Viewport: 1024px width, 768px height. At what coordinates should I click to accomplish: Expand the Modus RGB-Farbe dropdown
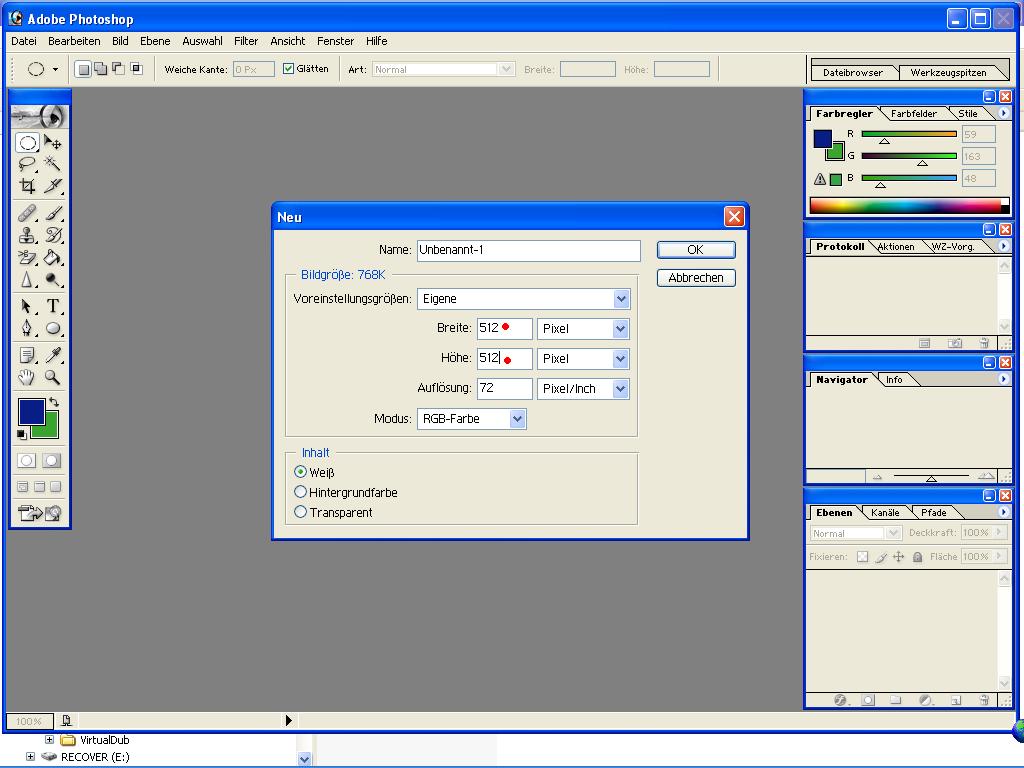517,419
